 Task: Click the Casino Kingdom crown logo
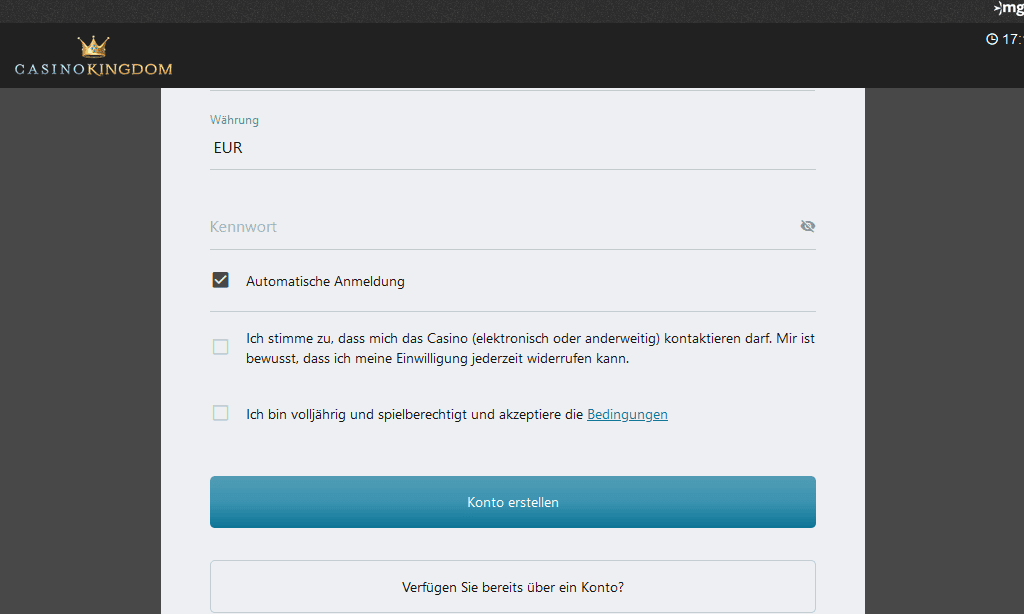tap(93, 57)
